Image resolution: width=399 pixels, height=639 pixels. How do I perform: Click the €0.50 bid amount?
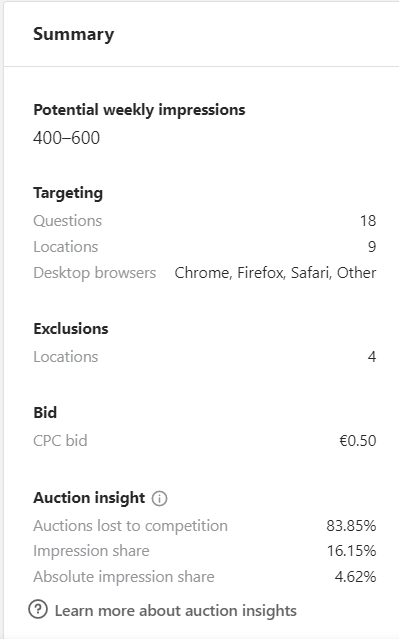[357, 441]
